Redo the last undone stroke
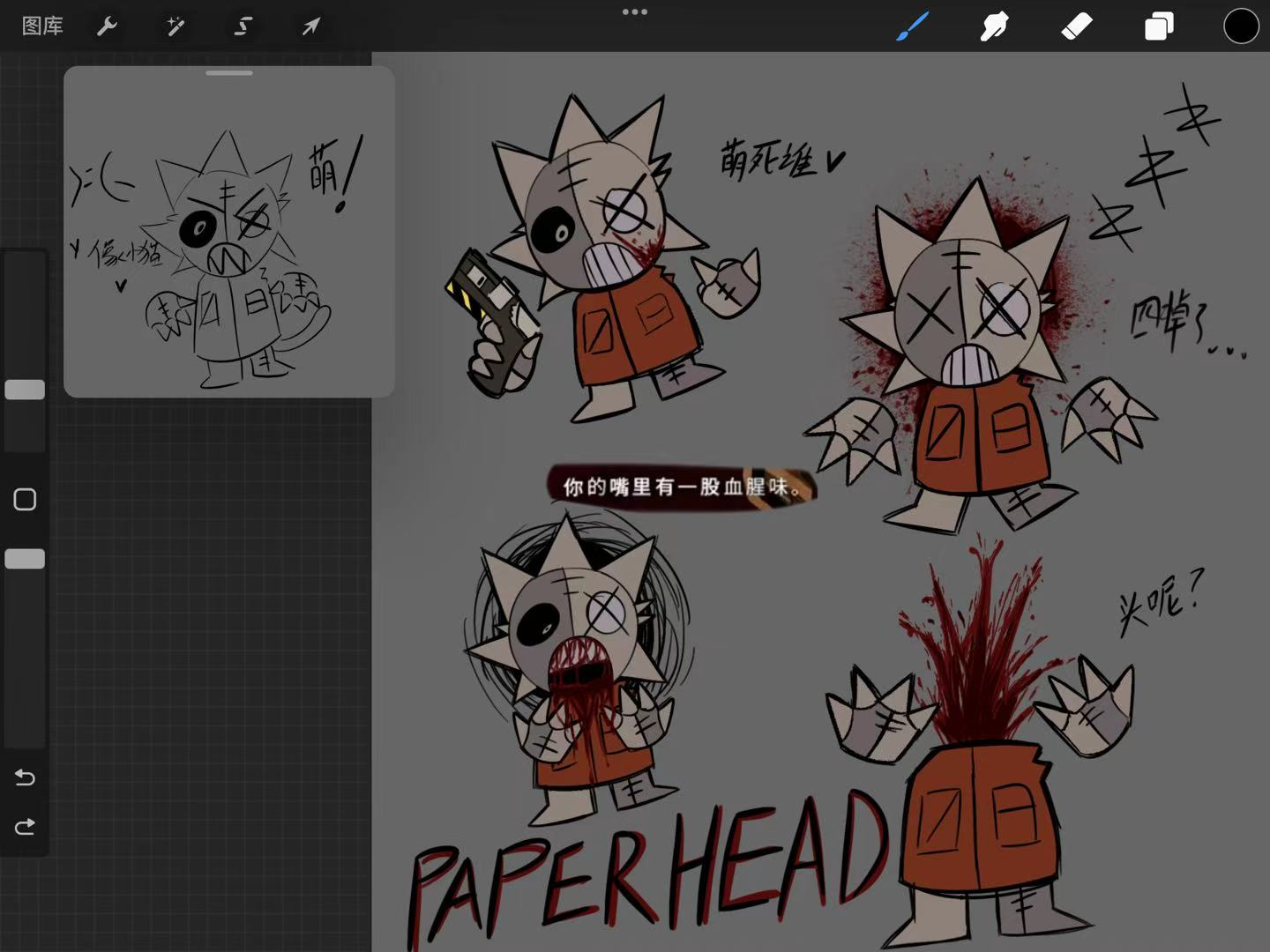1270x952 pixels. [x=25, y=827]
